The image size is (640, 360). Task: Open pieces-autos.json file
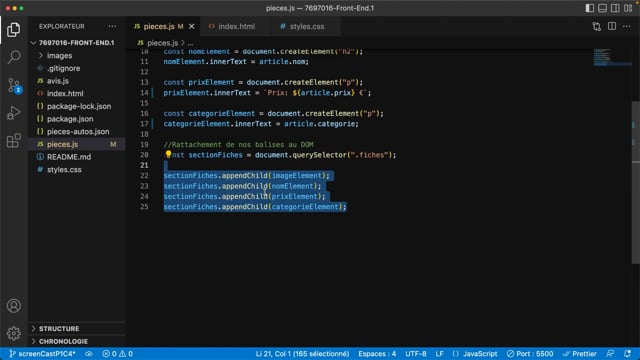coord(77,131)
